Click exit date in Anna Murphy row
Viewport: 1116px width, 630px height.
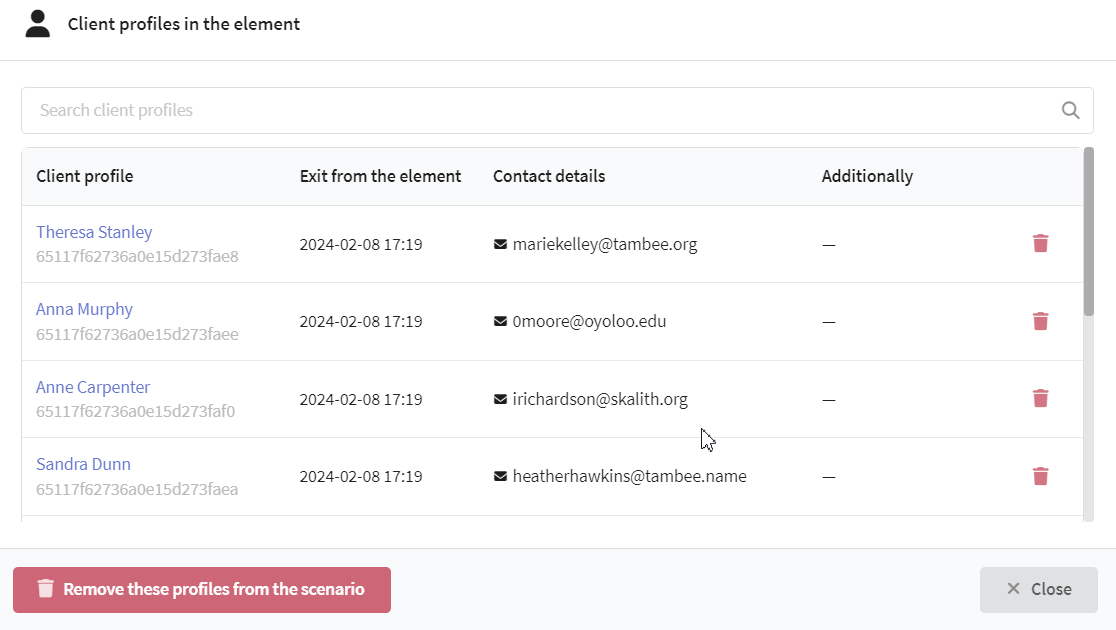[361, 321]
